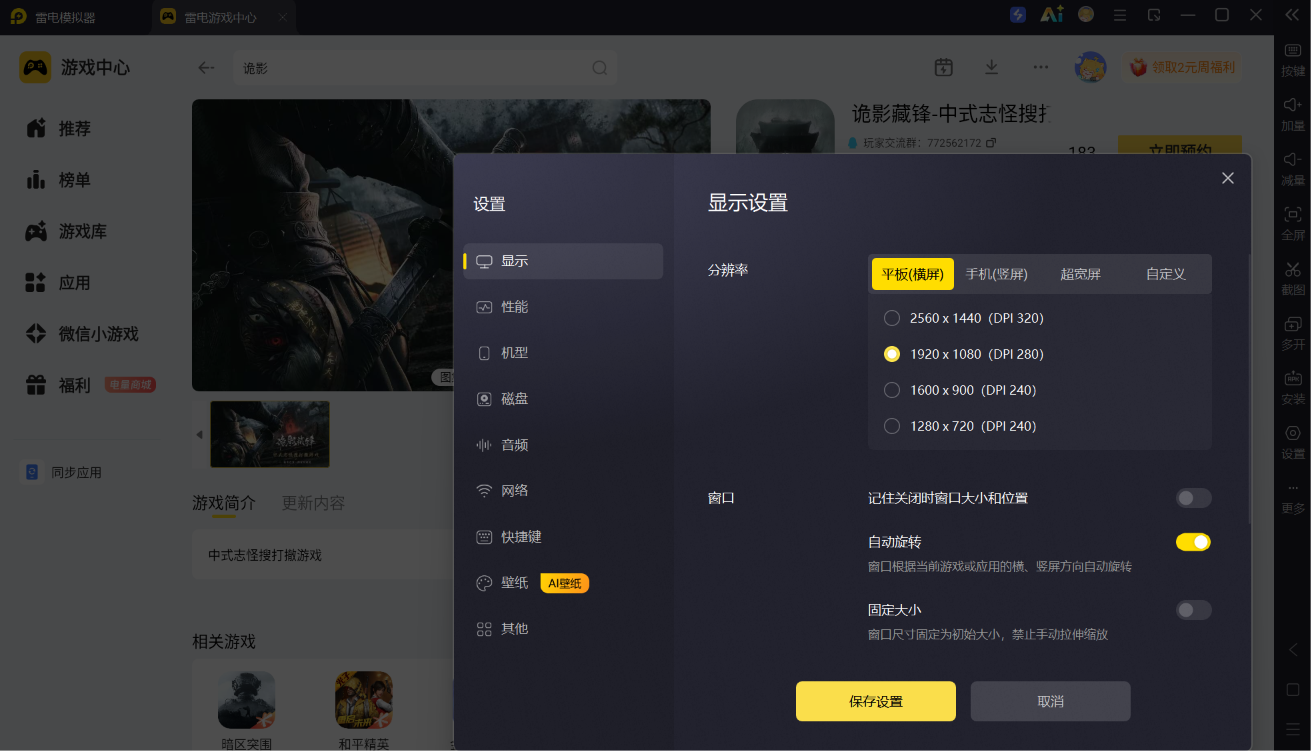Screen dimensions: 1311x751
Task: Switch to 手机(竖屏) resolution tab
Action: click(x=997, y=274)
